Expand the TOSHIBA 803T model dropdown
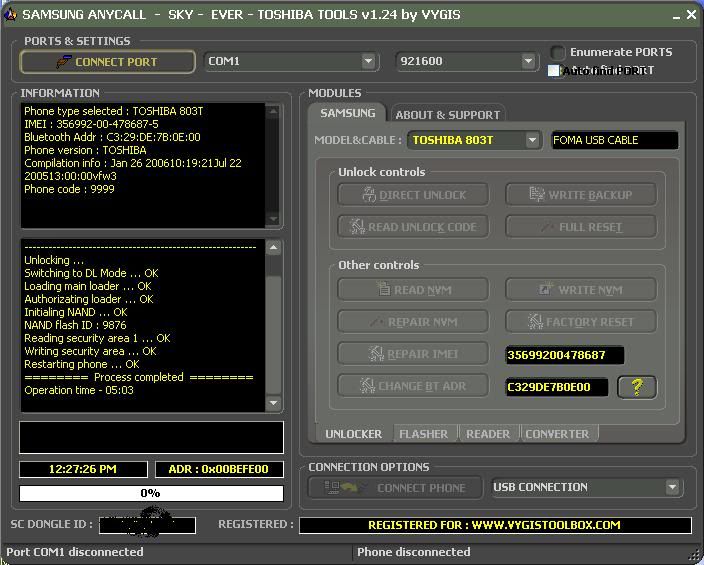The image size is (704, 565). click(x=532, y=140)
